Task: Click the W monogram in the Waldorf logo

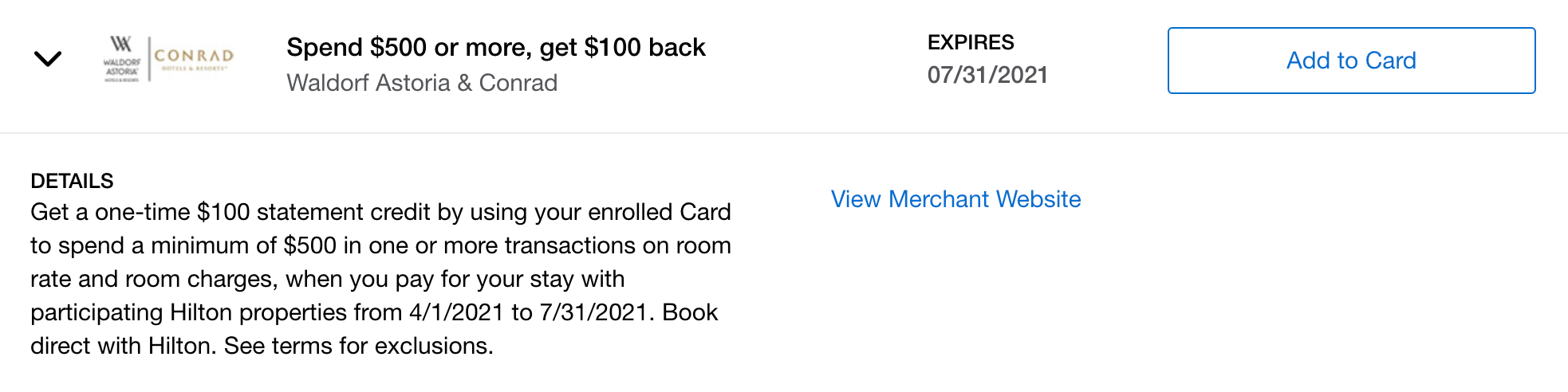Action: click(x=121, y=44)
